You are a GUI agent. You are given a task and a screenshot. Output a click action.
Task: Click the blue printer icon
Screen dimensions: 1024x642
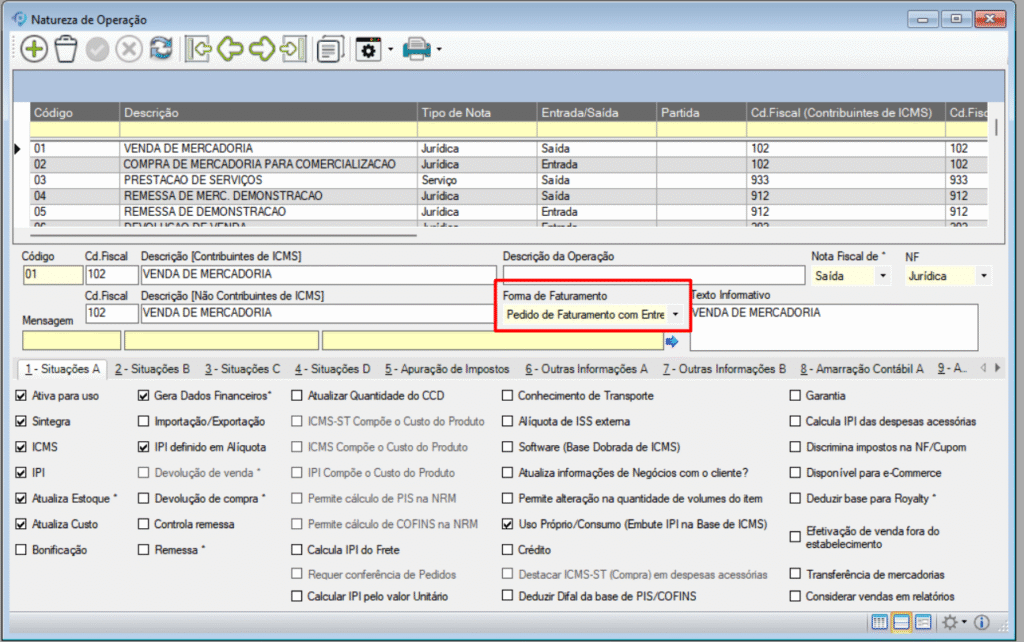[x=416, y=49]
